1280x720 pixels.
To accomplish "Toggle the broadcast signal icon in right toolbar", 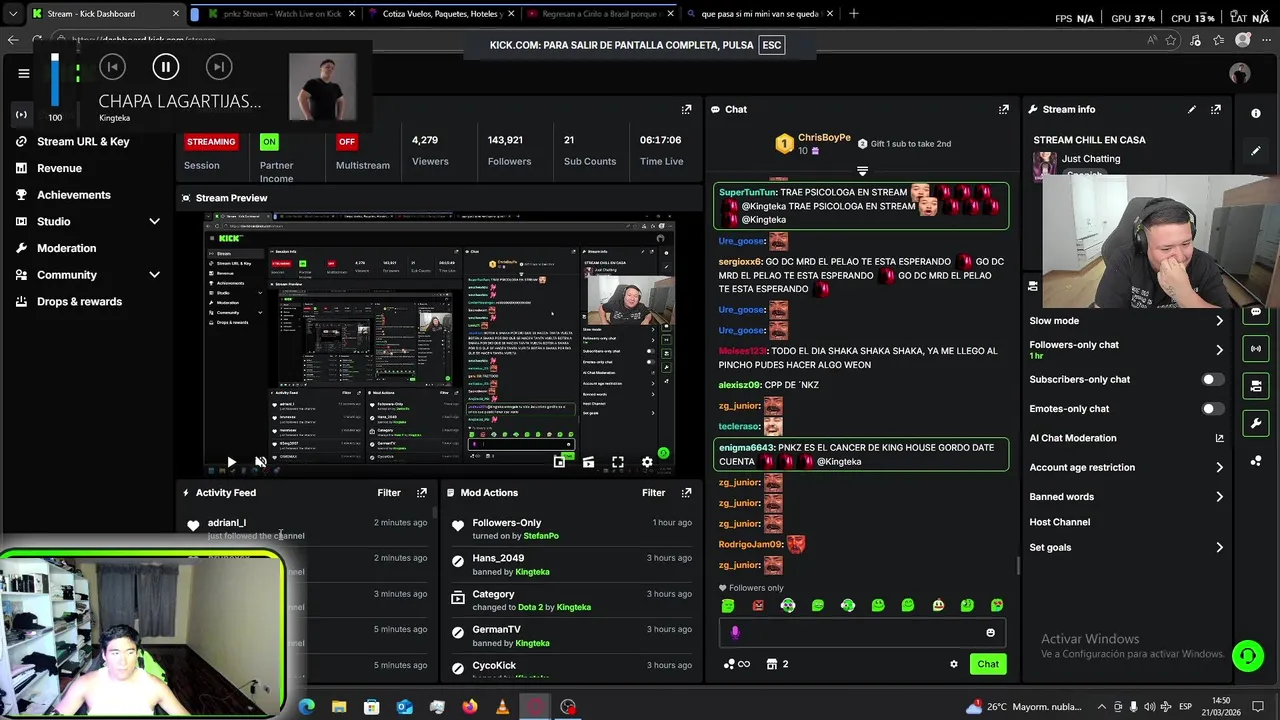I will 1256,349.
